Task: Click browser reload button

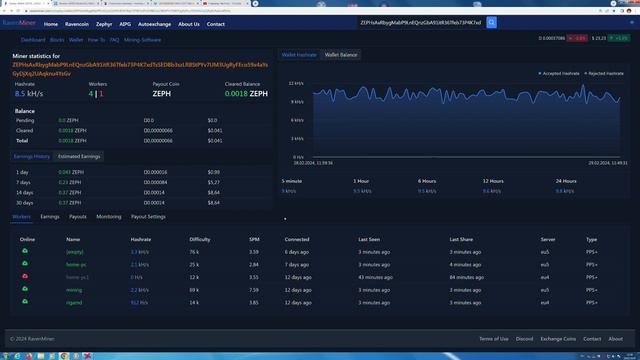Action: click(x=18, y=11)
